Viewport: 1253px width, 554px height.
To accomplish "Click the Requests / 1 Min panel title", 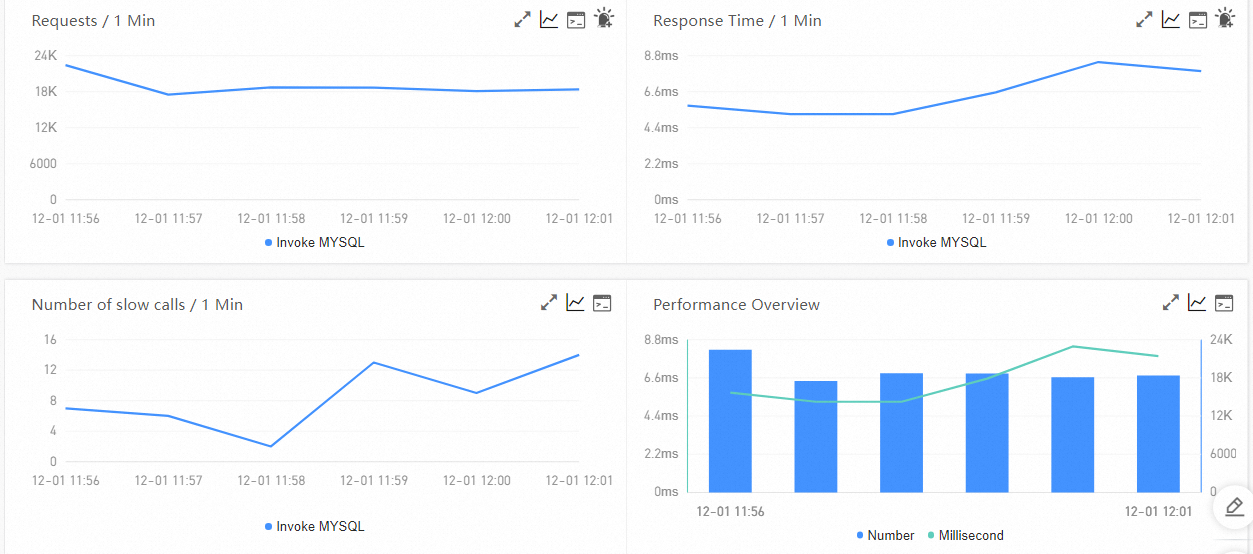I will pos(93,20).
